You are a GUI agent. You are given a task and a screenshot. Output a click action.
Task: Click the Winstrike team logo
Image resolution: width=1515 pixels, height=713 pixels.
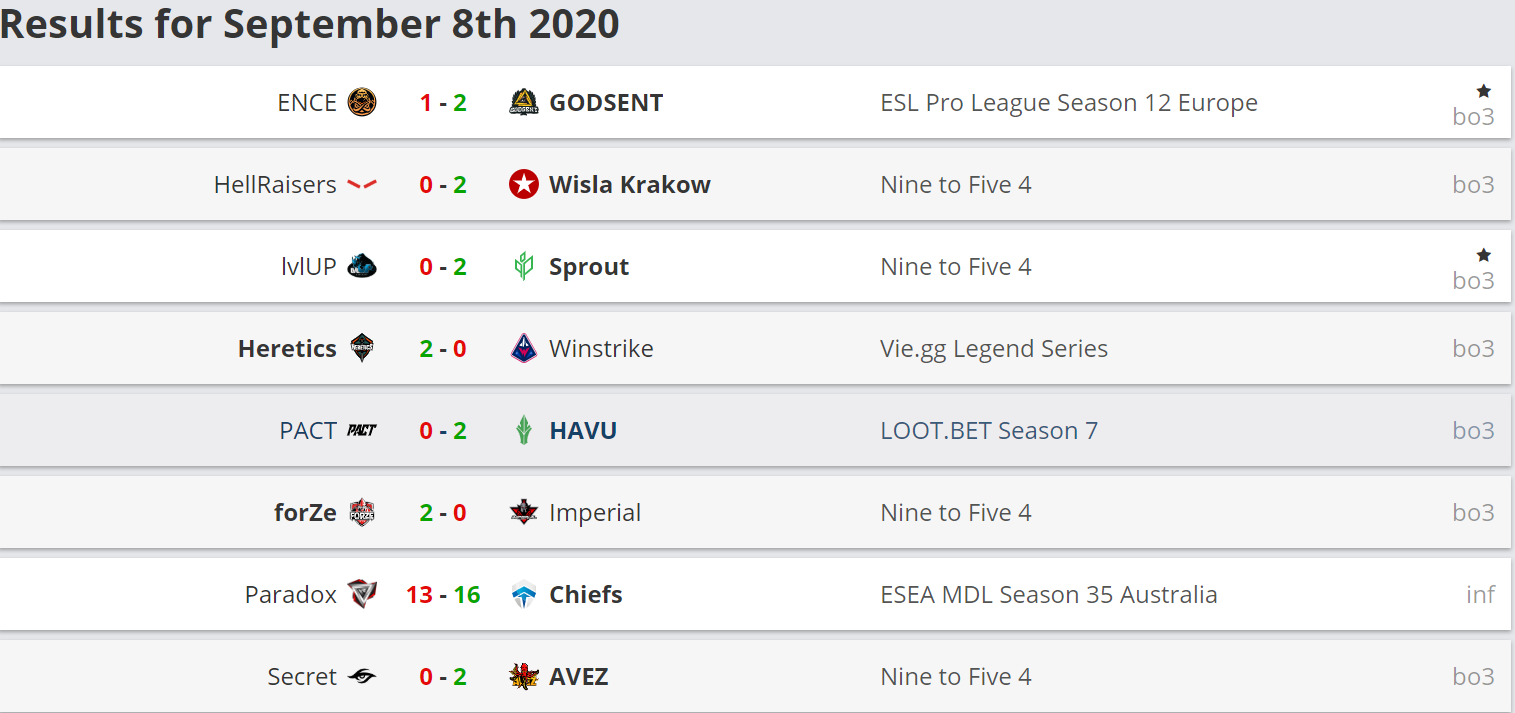tap(524, 349)
